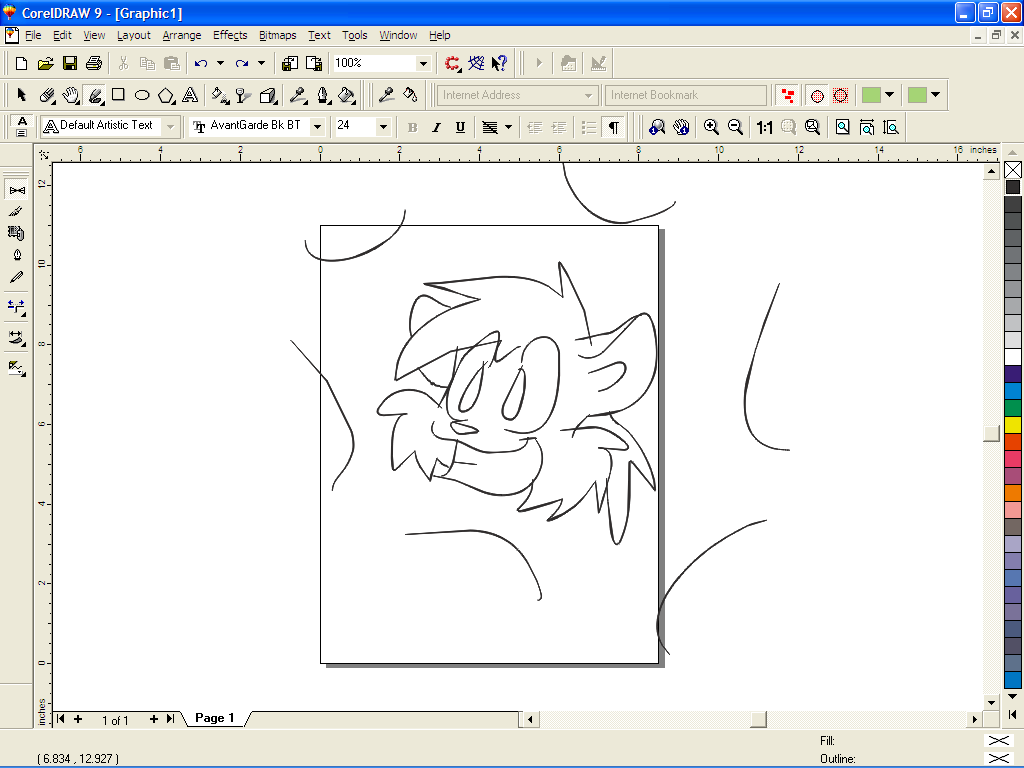Open the Effects menu

[x=230, y=35]
